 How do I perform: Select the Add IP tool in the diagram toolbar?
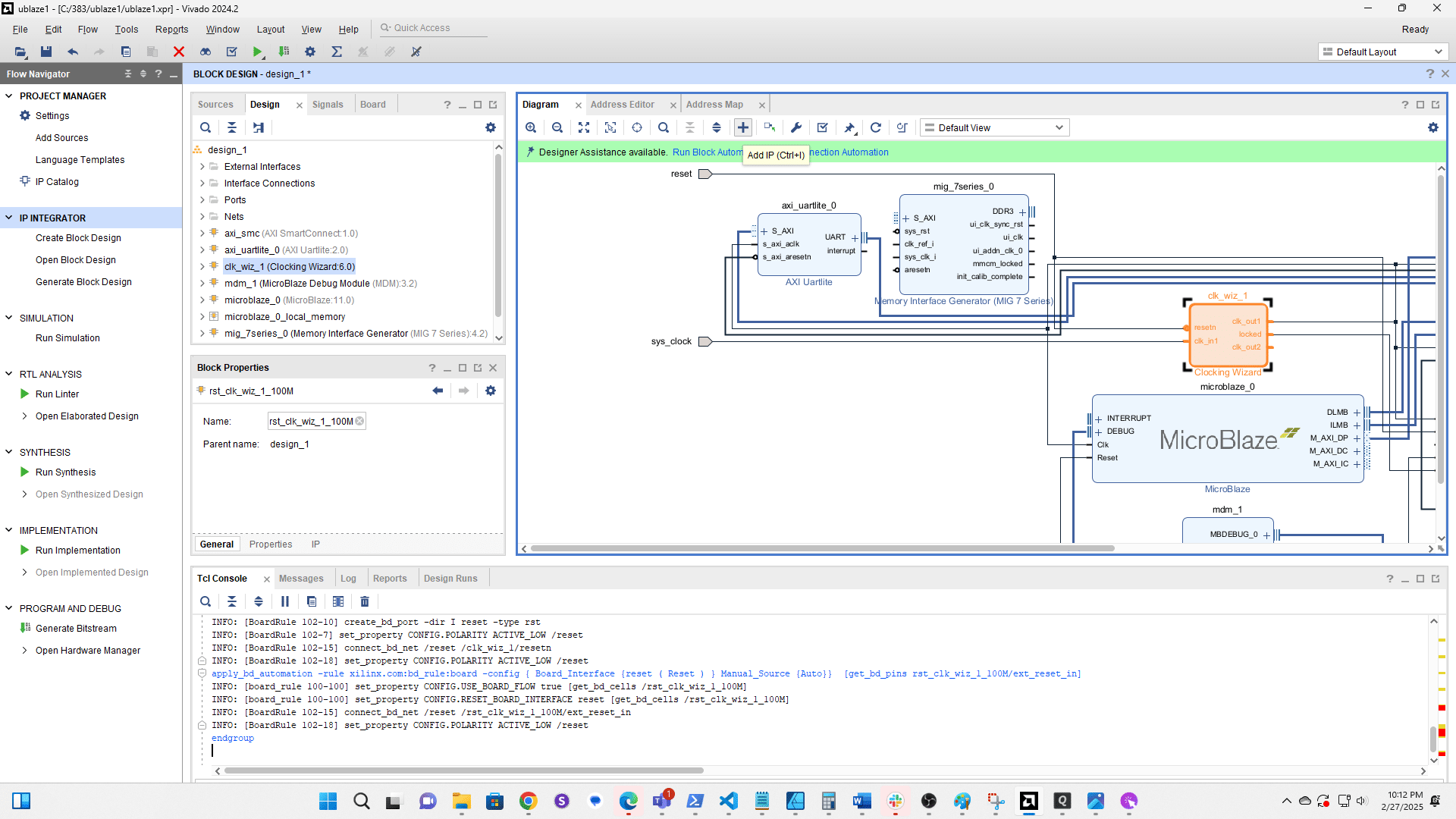pyautogui.click(x=742, y=127)
